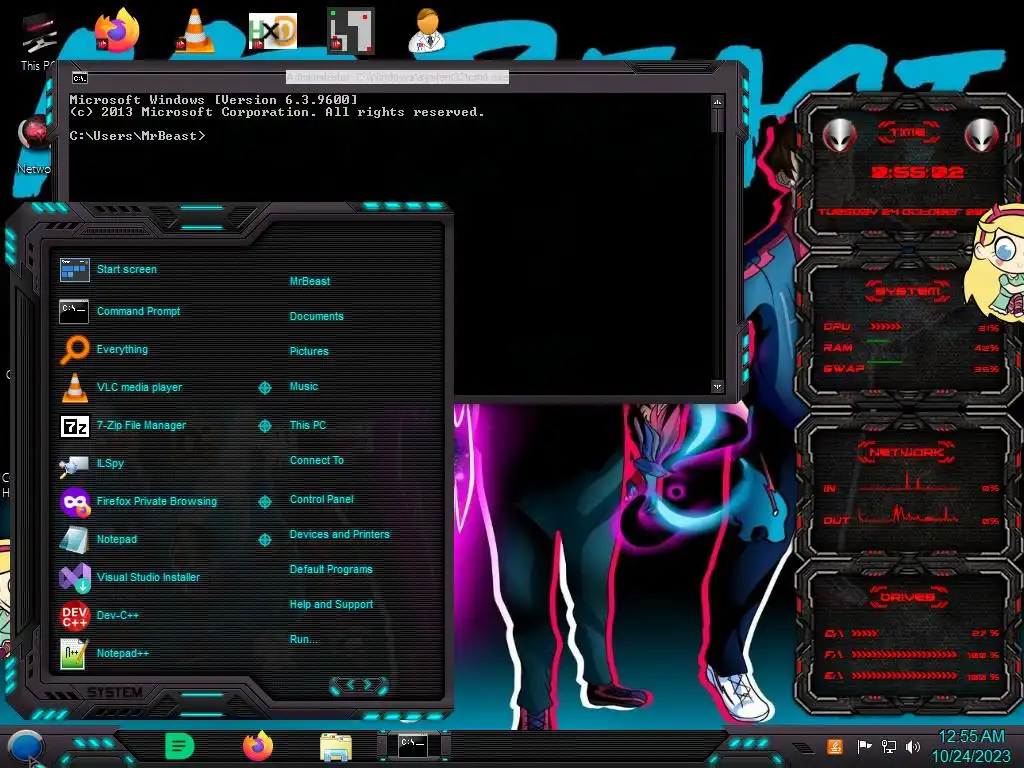Viewport: 1024px width, 768px height.
Task: Open Pictures from start menu
Action: click(x=309, y=351)
